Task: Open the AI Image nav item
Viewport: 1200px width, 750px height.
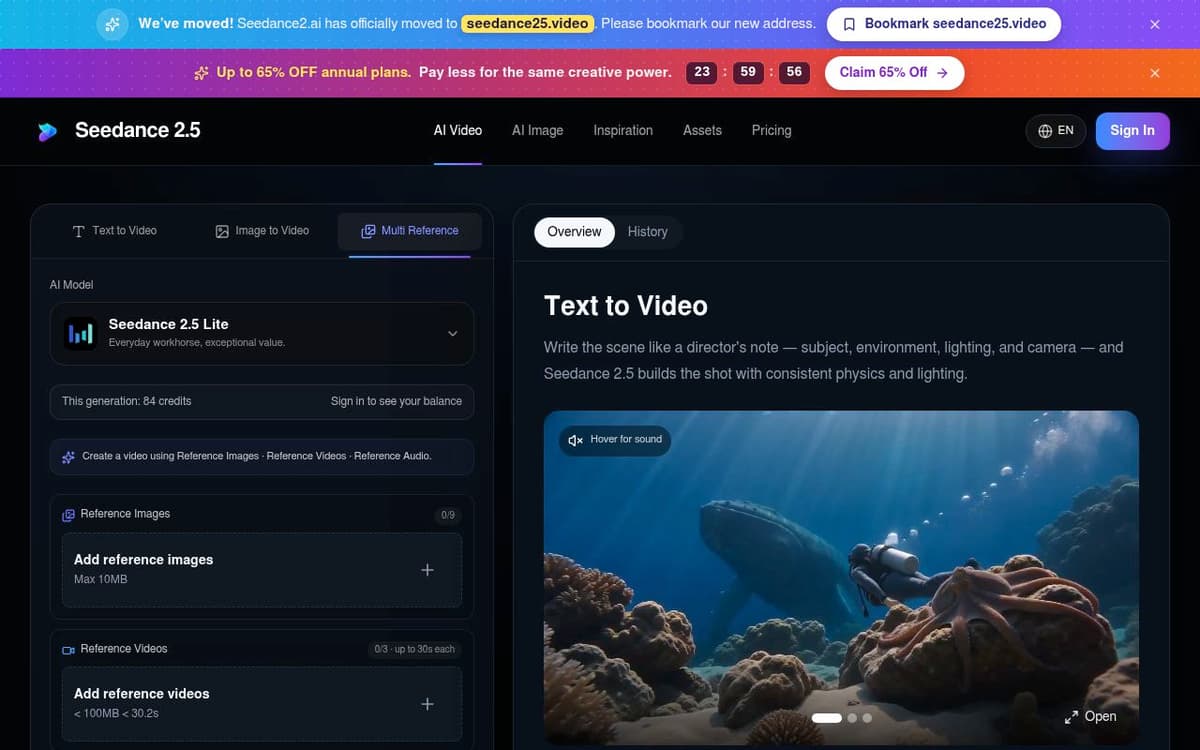Action: click(537, 130)
